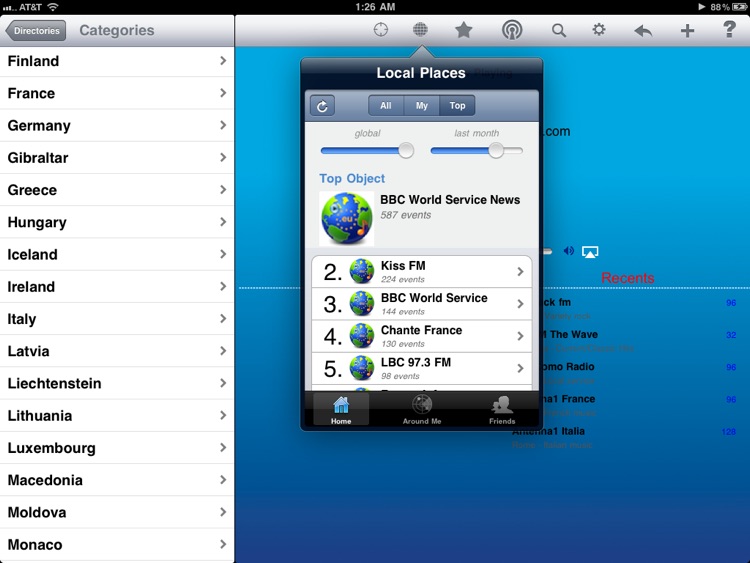Viewport: 750px width, 563px height.
Task: Open the Italy category
Action: click(117, 319)
